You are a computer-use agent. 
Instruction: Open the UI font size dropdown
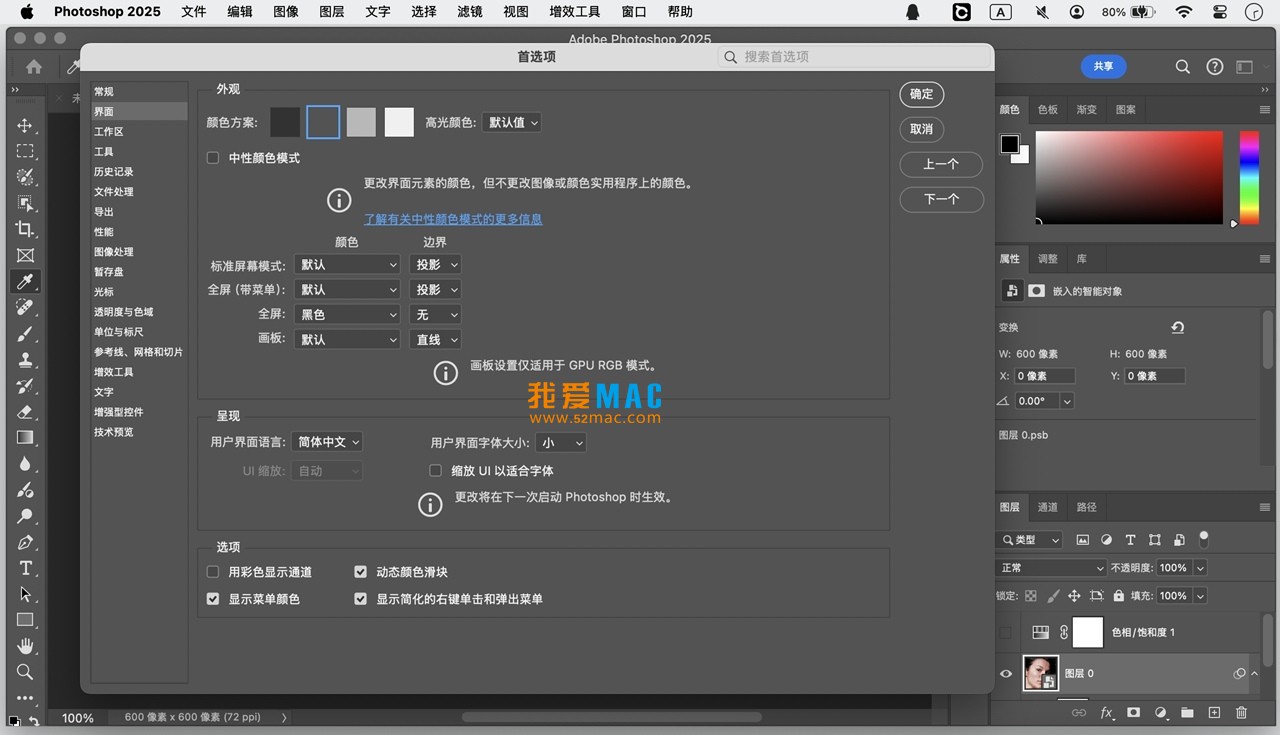pos(560,443)
